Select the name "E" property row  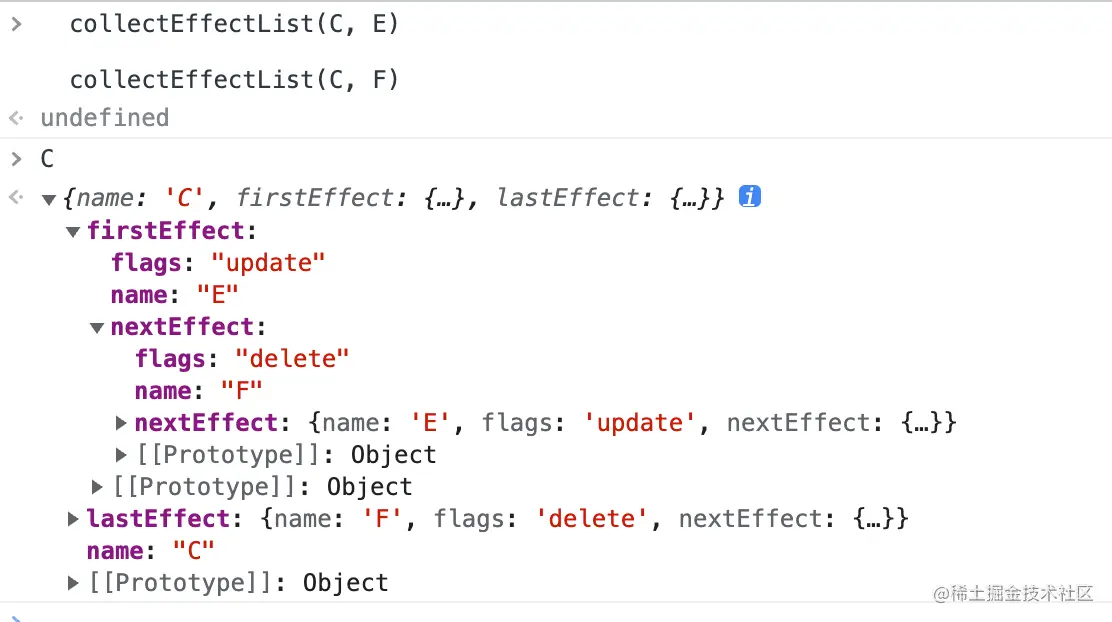tap(174, 294)
